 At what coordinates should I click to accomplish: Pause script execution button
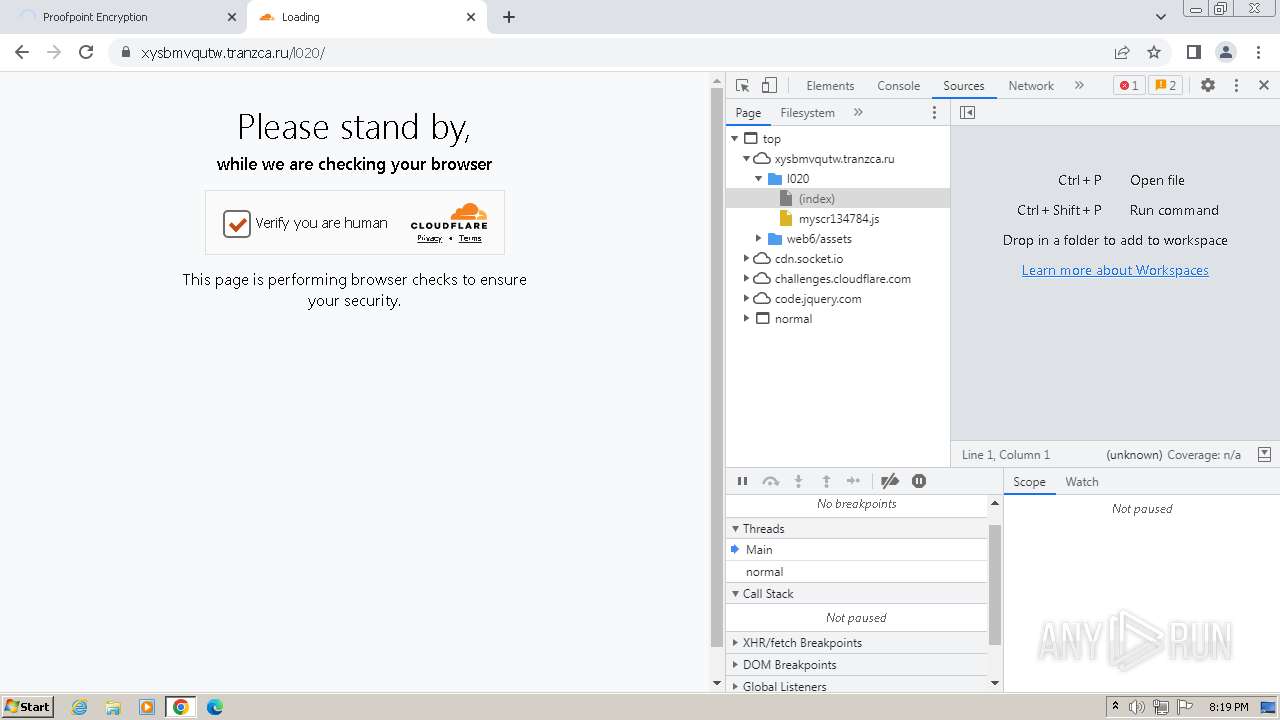coord(742,481)
